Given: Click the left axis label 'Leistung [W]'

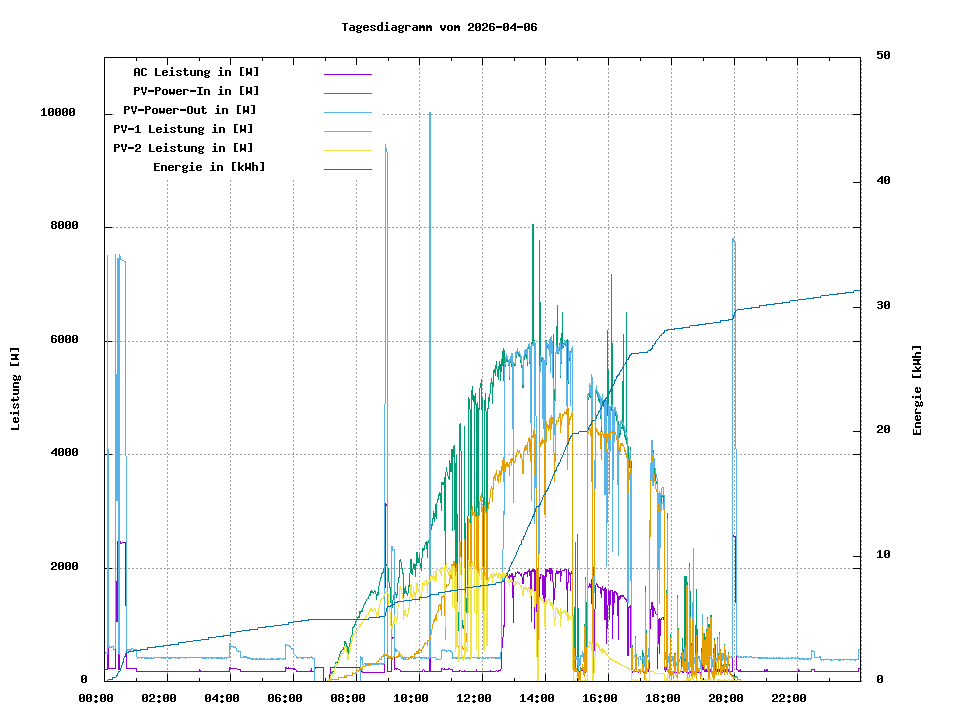Looking at the screenshot, I should point(16,388).
